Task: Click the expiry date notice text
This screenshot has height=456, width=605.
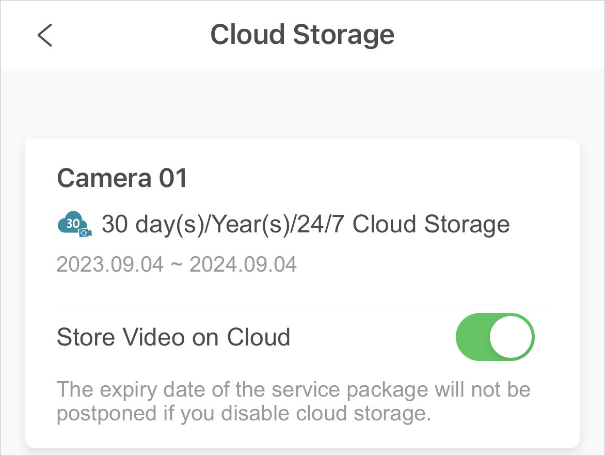Action: pos(293,400)
